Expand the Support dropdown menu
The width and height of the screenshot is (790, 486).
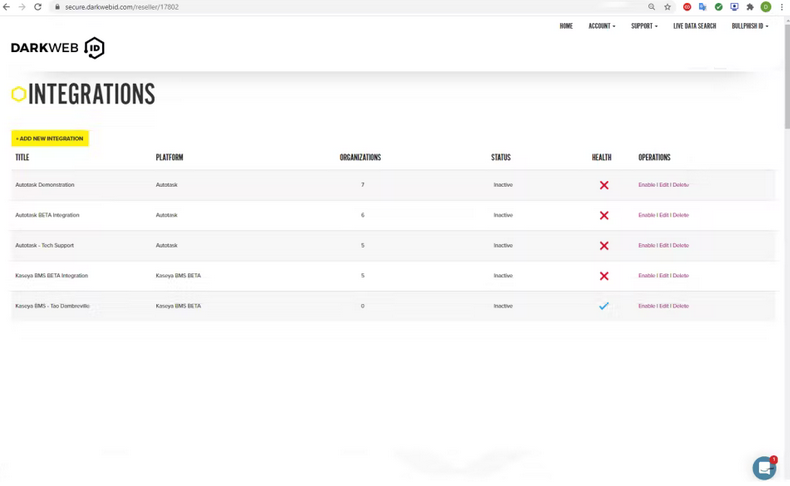[x=644, y=26]
